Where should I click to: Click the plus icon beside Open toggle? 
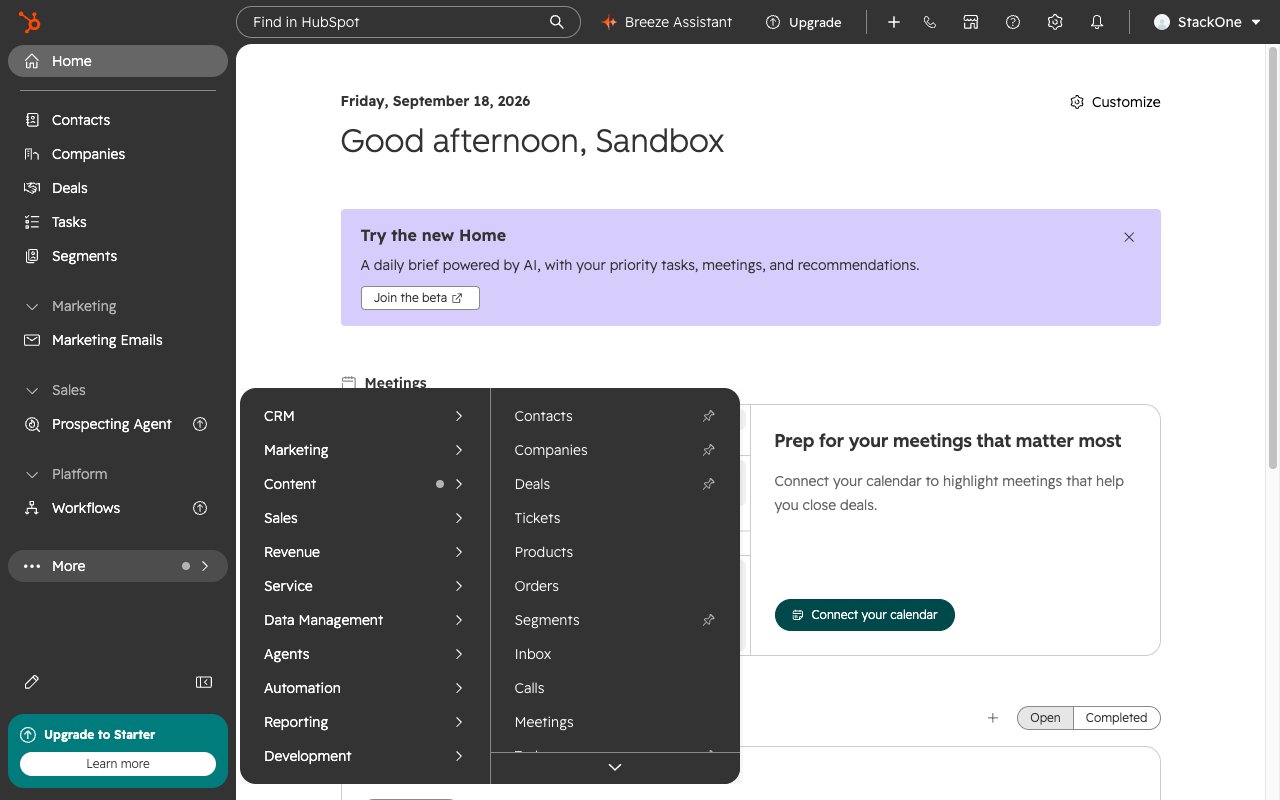[993, 718]
